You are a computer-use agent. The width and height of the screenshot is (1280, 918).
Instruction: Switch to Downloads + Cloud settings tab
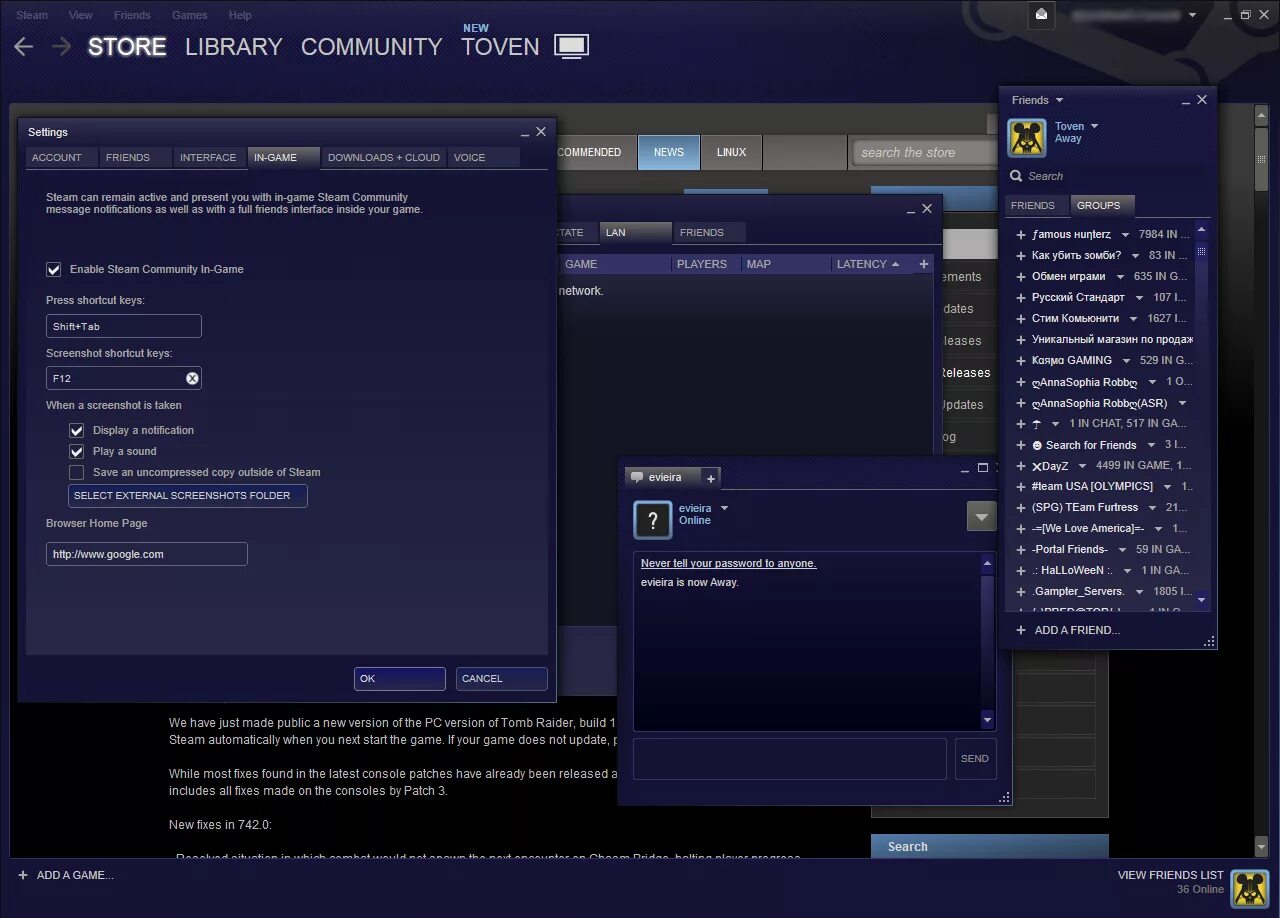(384, 157)
